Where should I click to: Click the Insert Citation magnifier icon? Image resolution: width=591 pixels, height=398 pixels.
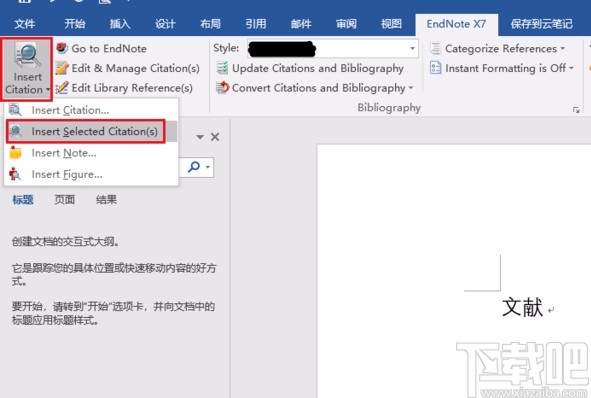[x=27, y=55]
